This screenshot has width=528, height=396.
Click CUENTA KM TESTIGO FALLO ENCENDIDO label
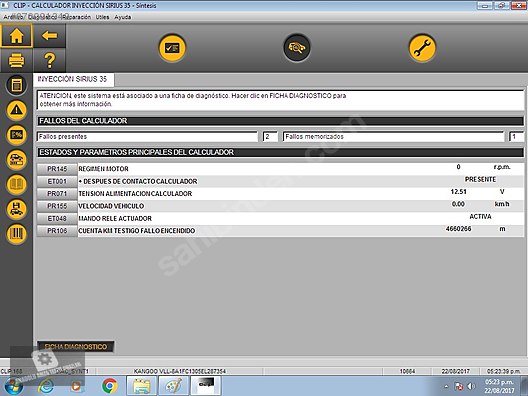tap(136, 231)
